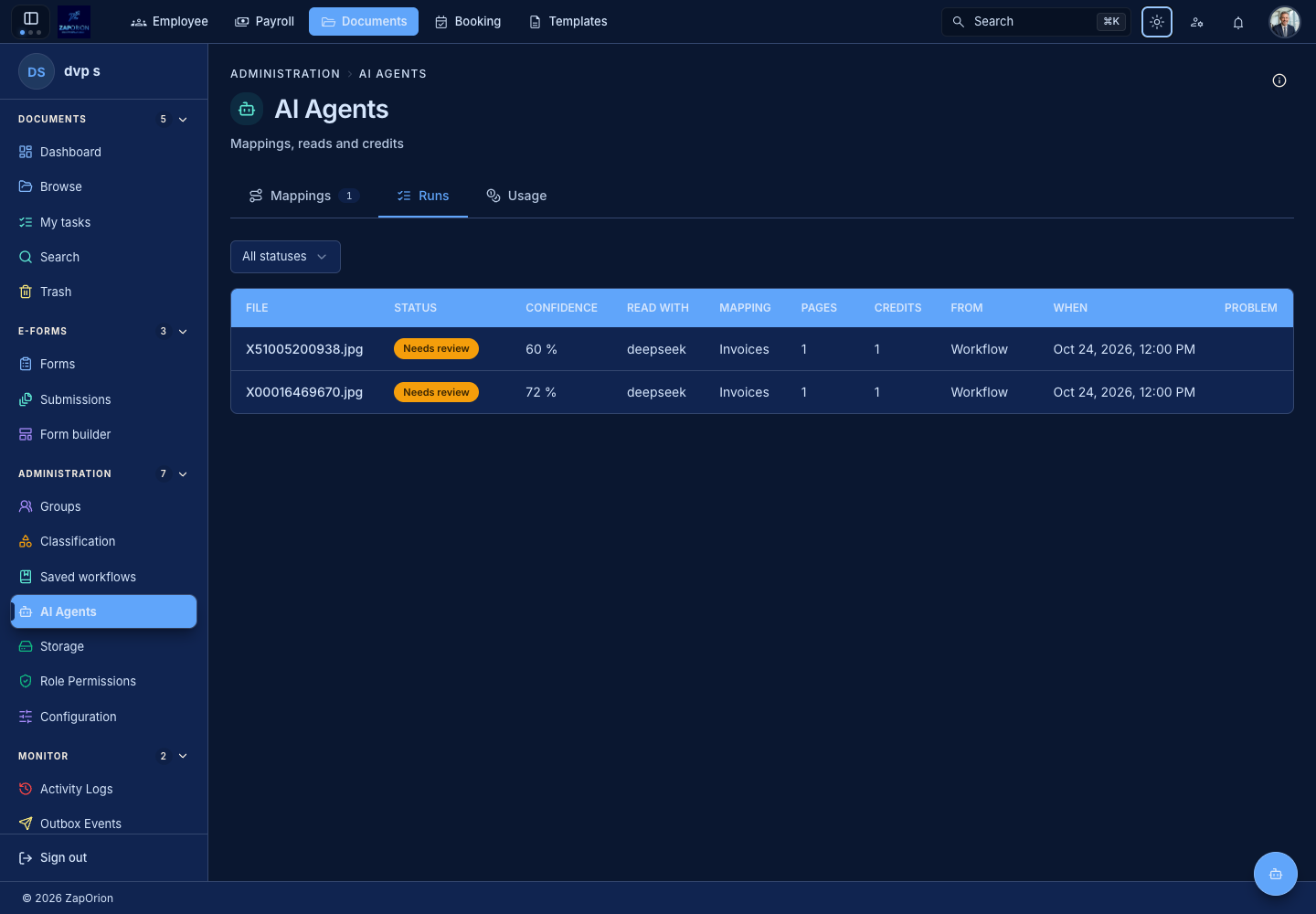Switch theme with the sun icon
Image resolution: width=1316 pixels, height=914 pixels.
(x=1157, y=22)
